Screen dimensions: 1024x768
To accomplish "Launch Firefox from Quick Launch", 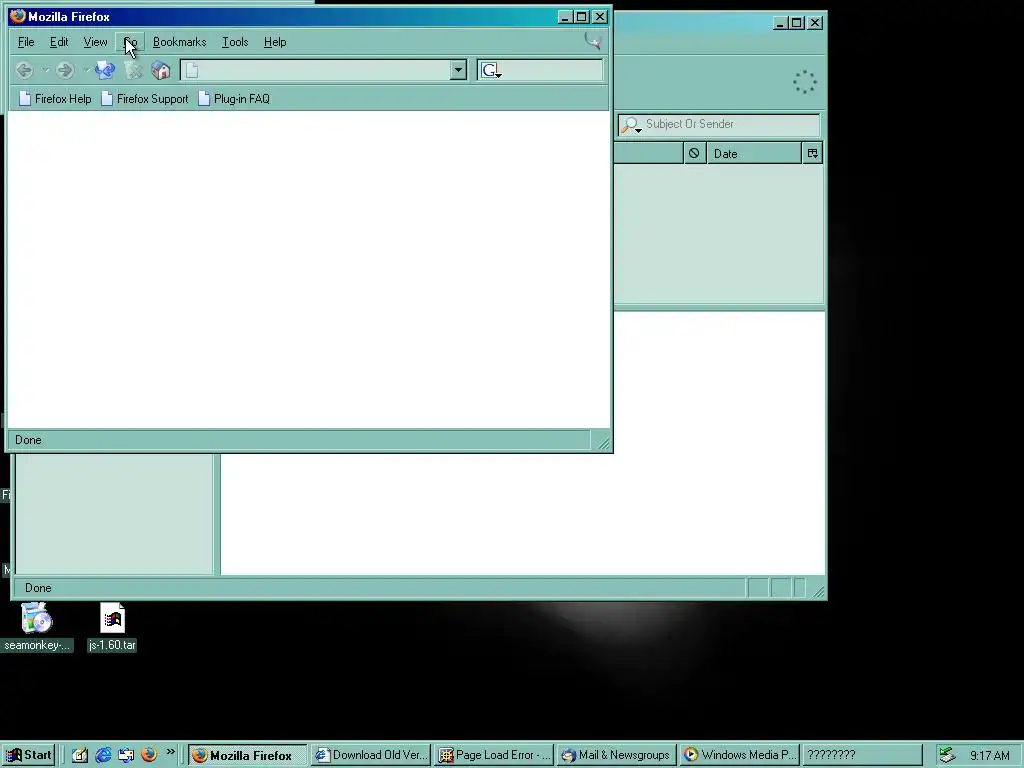I will coord(149,755).
